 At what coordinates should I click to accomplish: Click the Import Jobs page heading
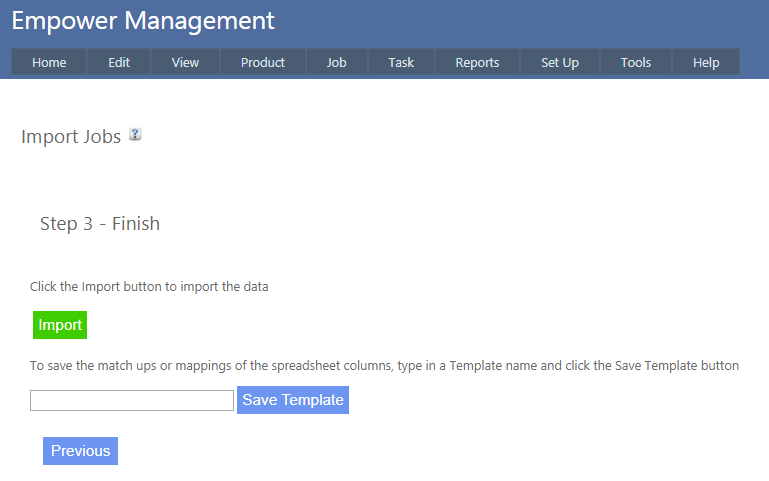pos(71,136)
